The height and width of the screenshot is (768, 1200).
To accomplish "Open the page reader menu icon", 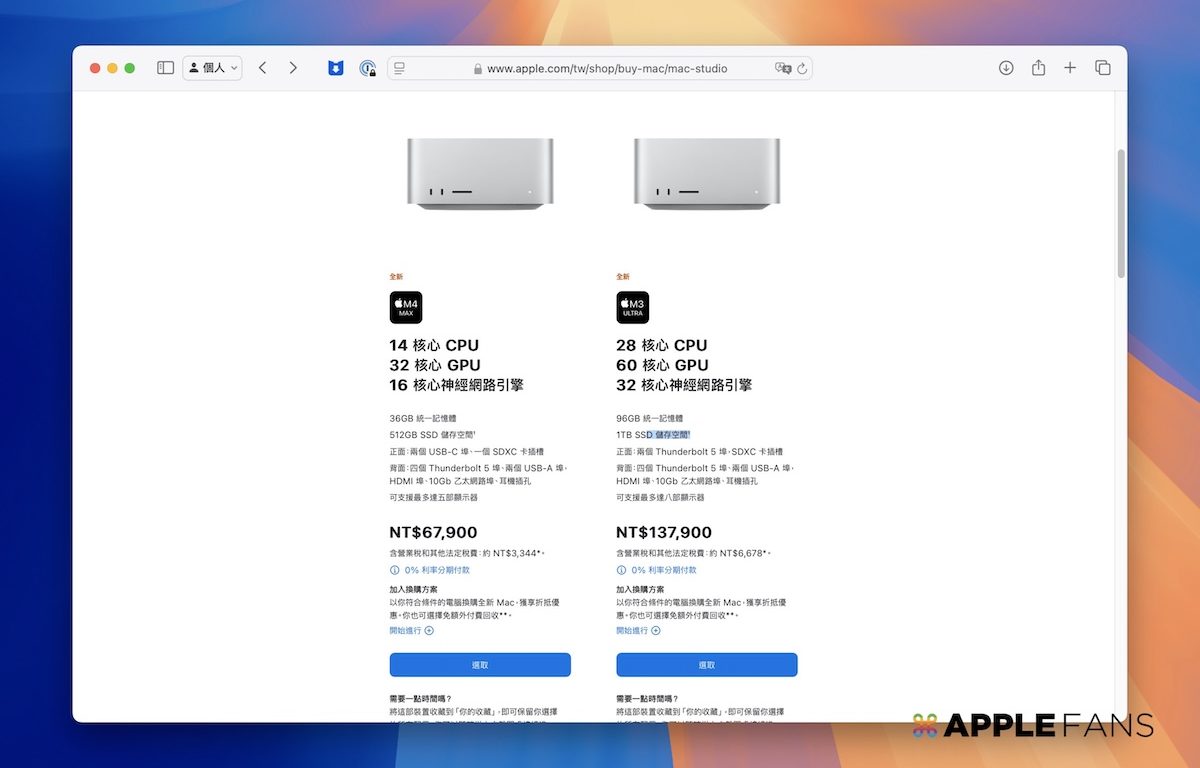I will coord(399,68).
